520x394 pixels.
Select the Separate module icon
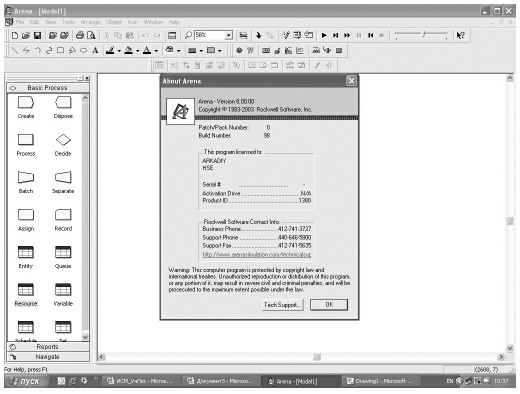coord(63,182)
